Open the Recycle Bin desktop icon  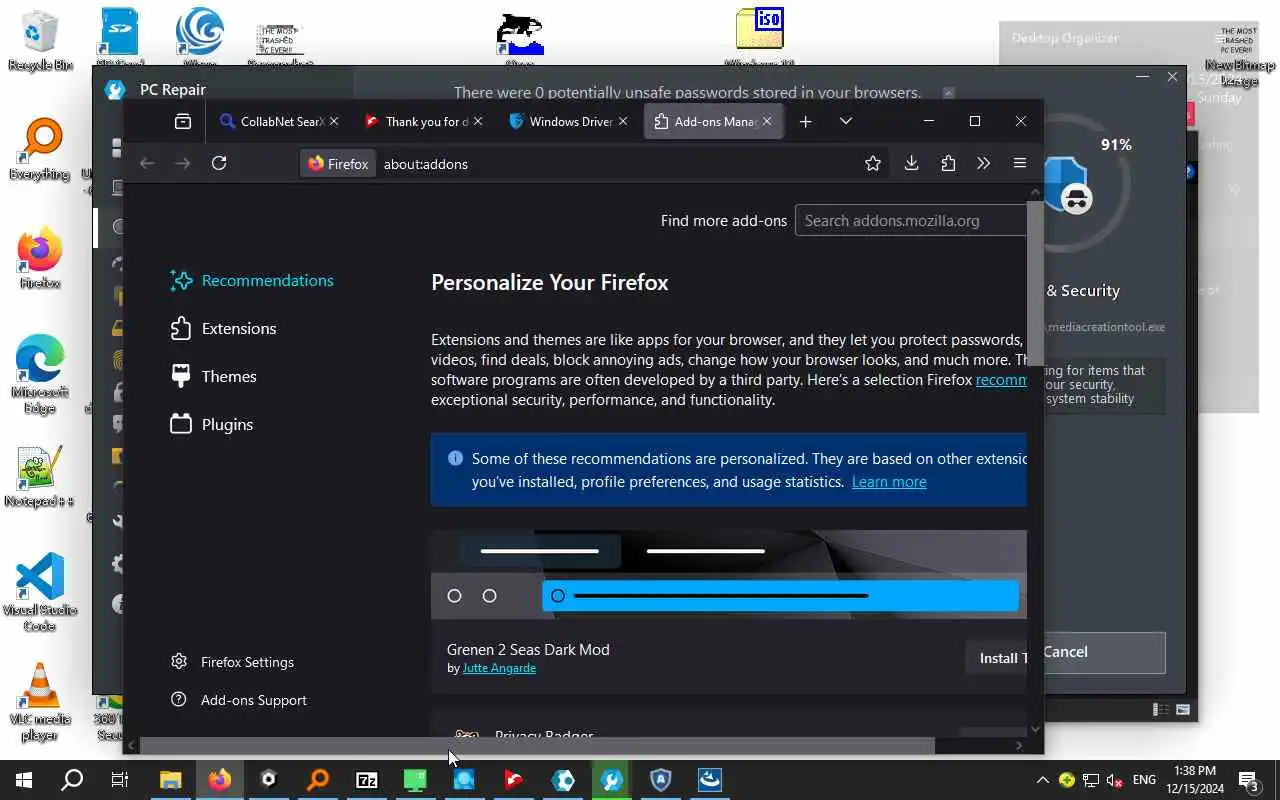point(40,42)
